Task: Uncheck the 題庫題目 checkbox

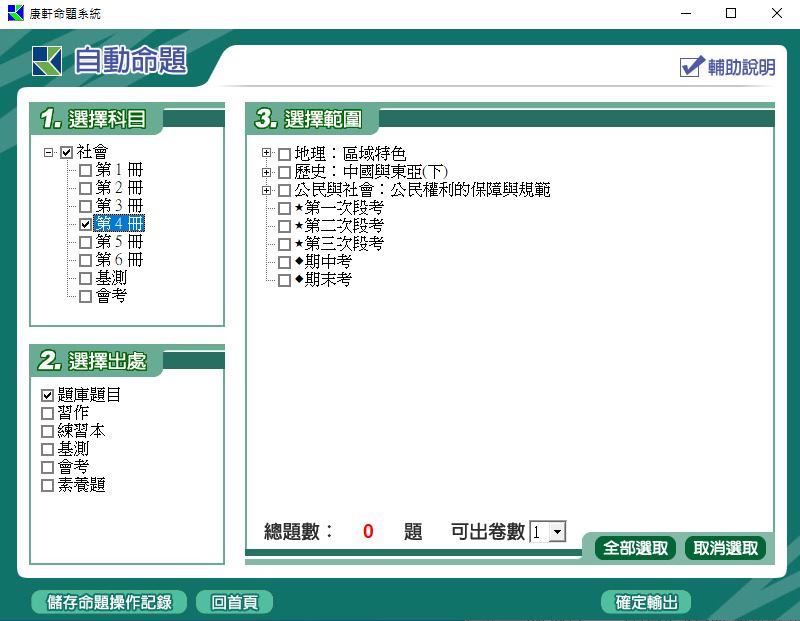Action: (x=47, y=395)
